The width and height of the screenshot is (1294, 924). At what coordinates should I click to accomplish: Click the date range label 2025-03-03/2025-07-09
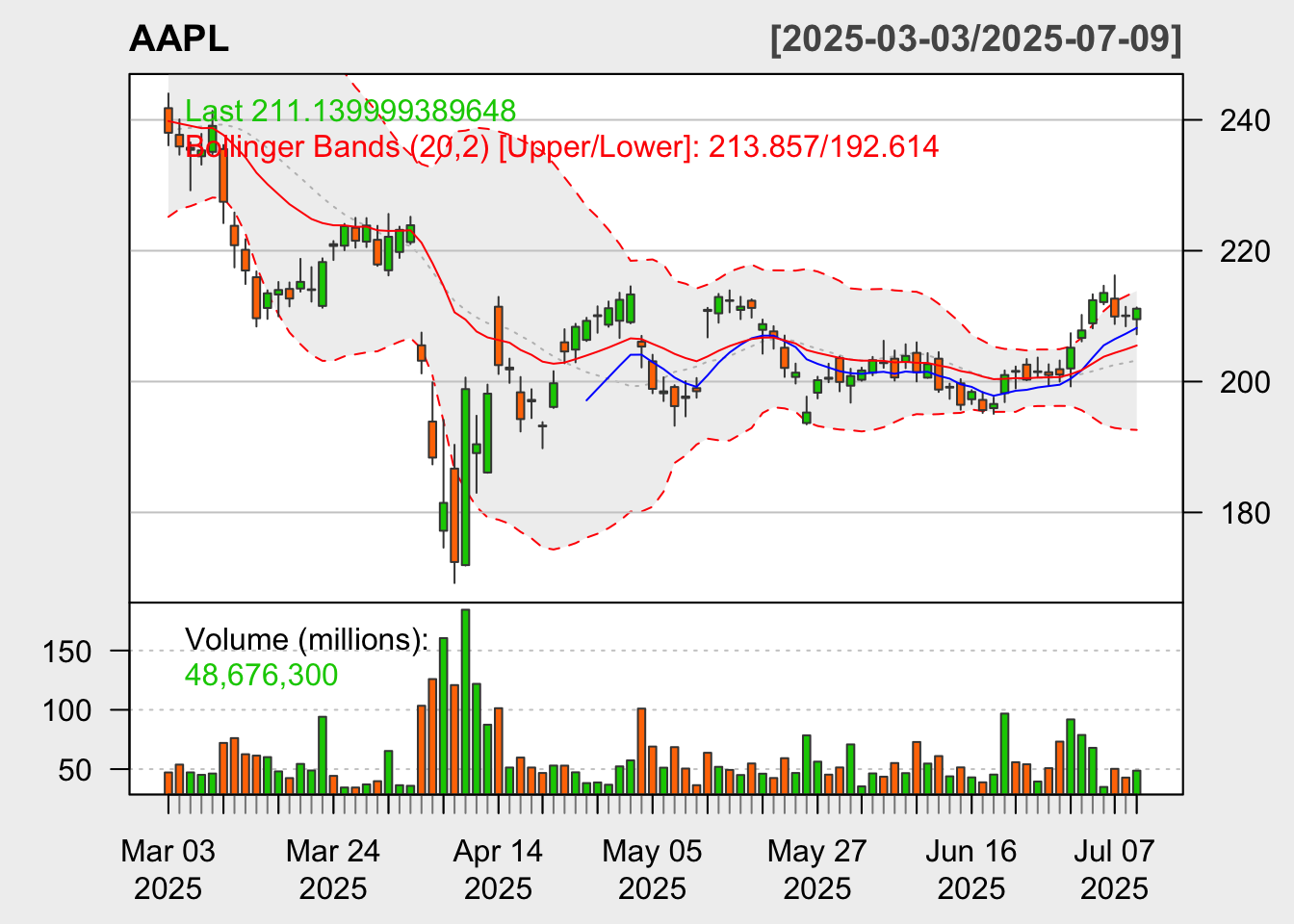click(975, 38)
